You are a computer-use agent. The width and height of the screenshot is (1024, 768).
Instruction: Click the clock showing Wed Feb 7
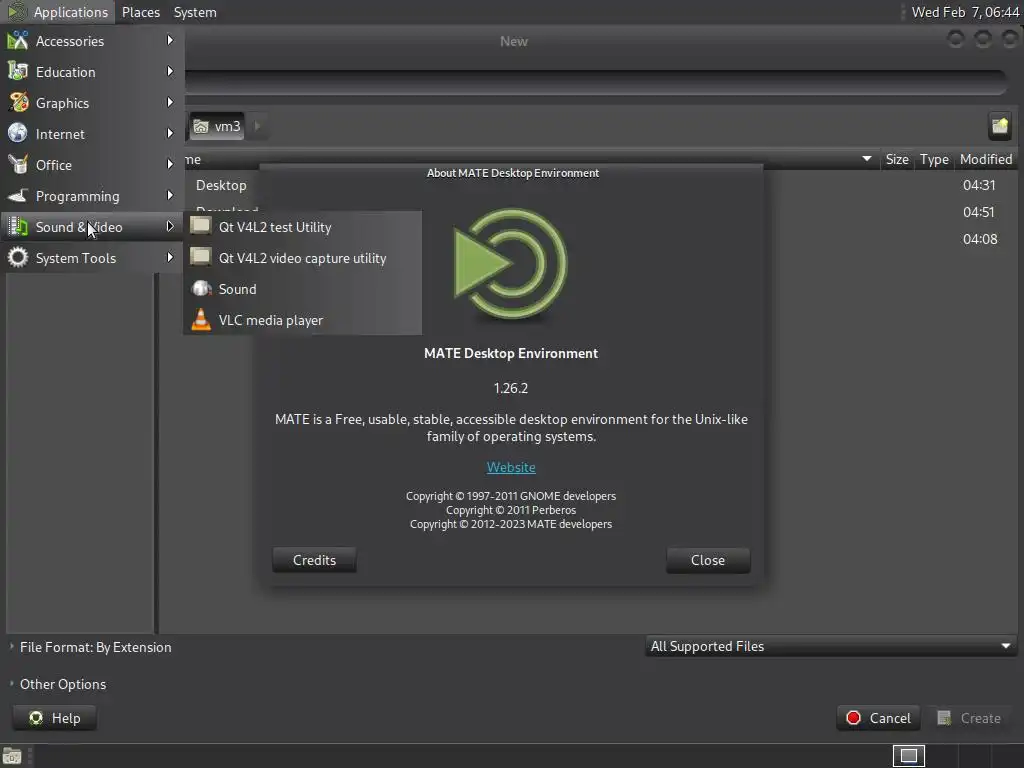(965, 12)
